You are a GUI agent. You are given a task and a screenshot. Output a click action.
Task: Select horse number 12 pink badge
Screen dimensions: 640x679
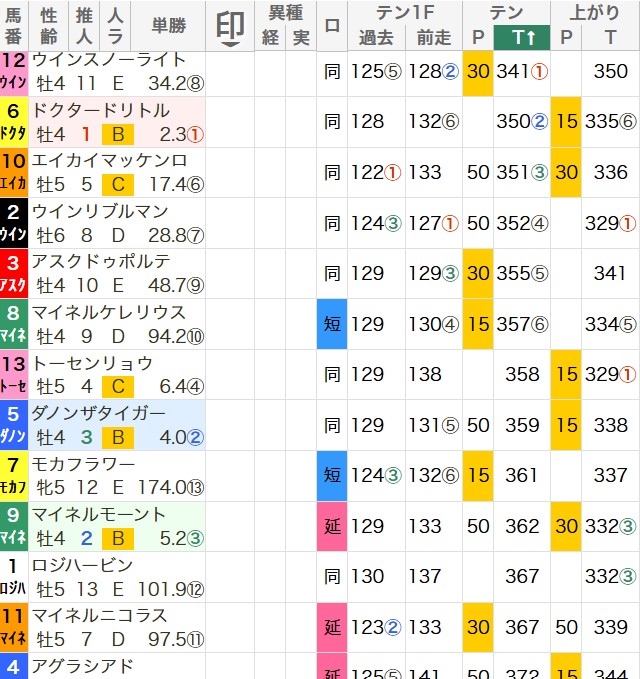[x=14, y=72]
